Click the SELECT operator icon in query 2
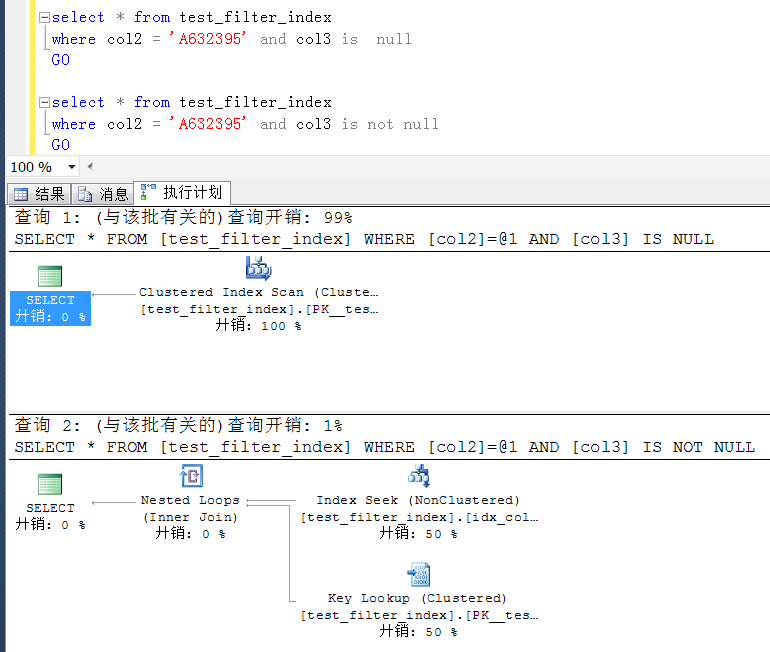The width and height of the screenshot is (770, 652). tap(50, 485)
